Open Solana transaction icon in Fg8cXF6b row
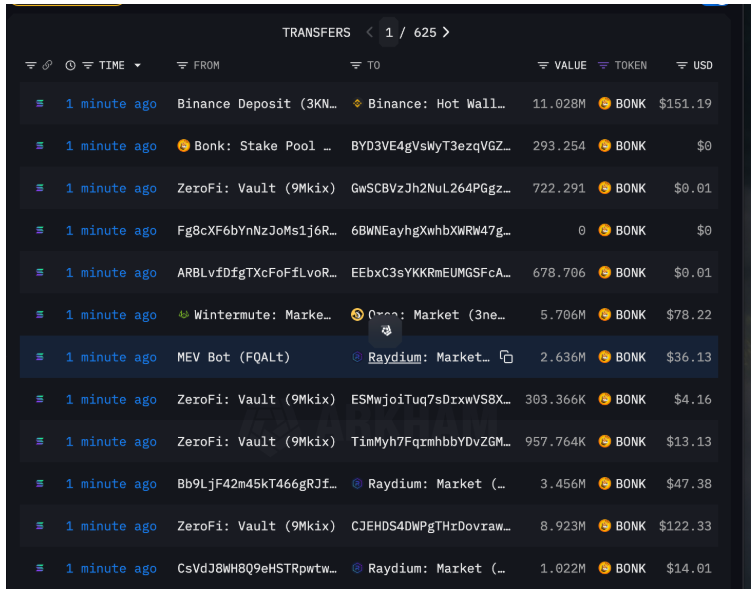The height and width of the screenshot is (596, 756). (x=40, y=230)
